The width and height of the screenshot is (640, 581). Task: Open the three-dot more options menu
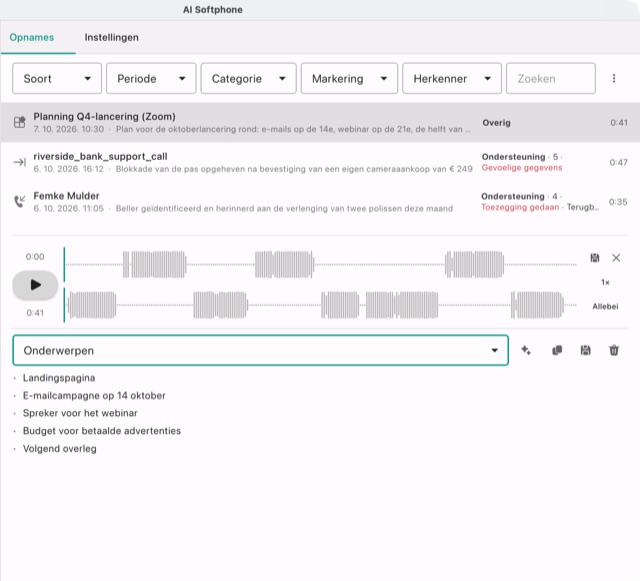[614, 78]
